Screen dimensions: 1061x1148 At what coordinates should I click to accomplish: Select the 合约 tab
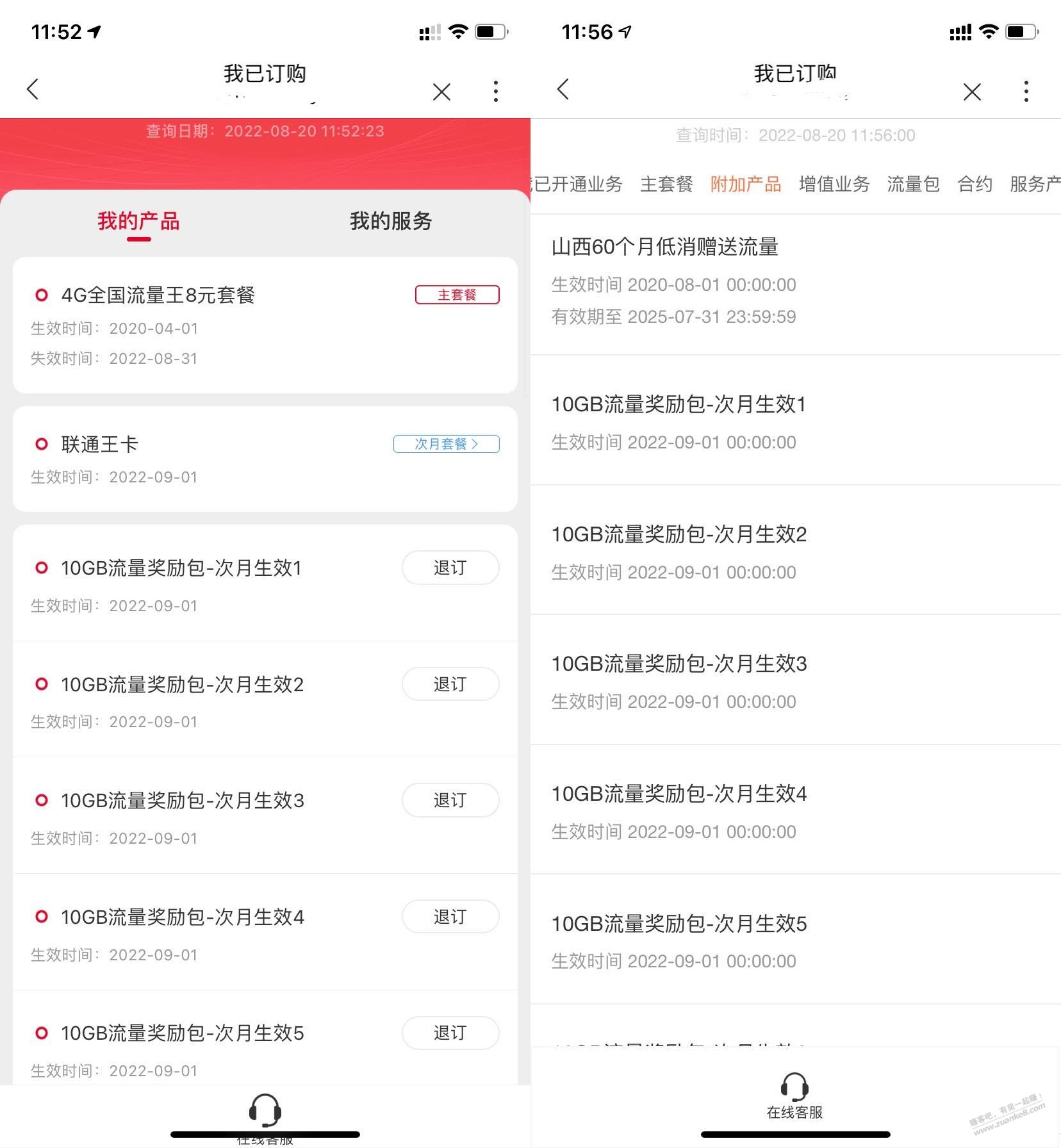[x=975, y=184]
